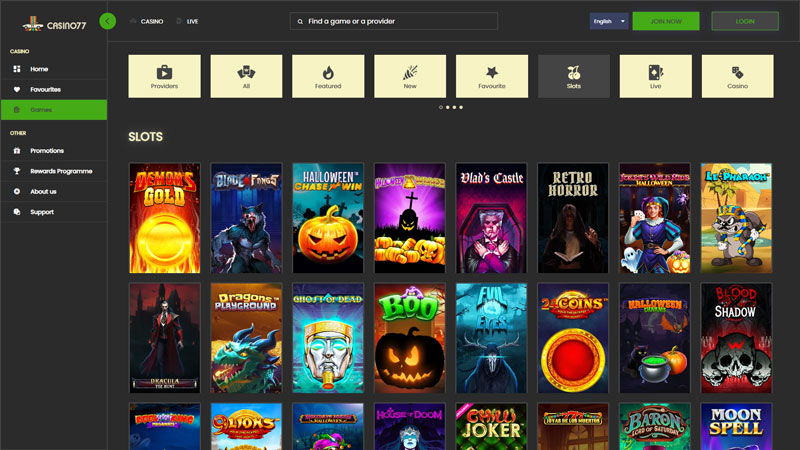The image size is (800, 450).
Task: Open the House of Doom game
Action: point(410,427)
